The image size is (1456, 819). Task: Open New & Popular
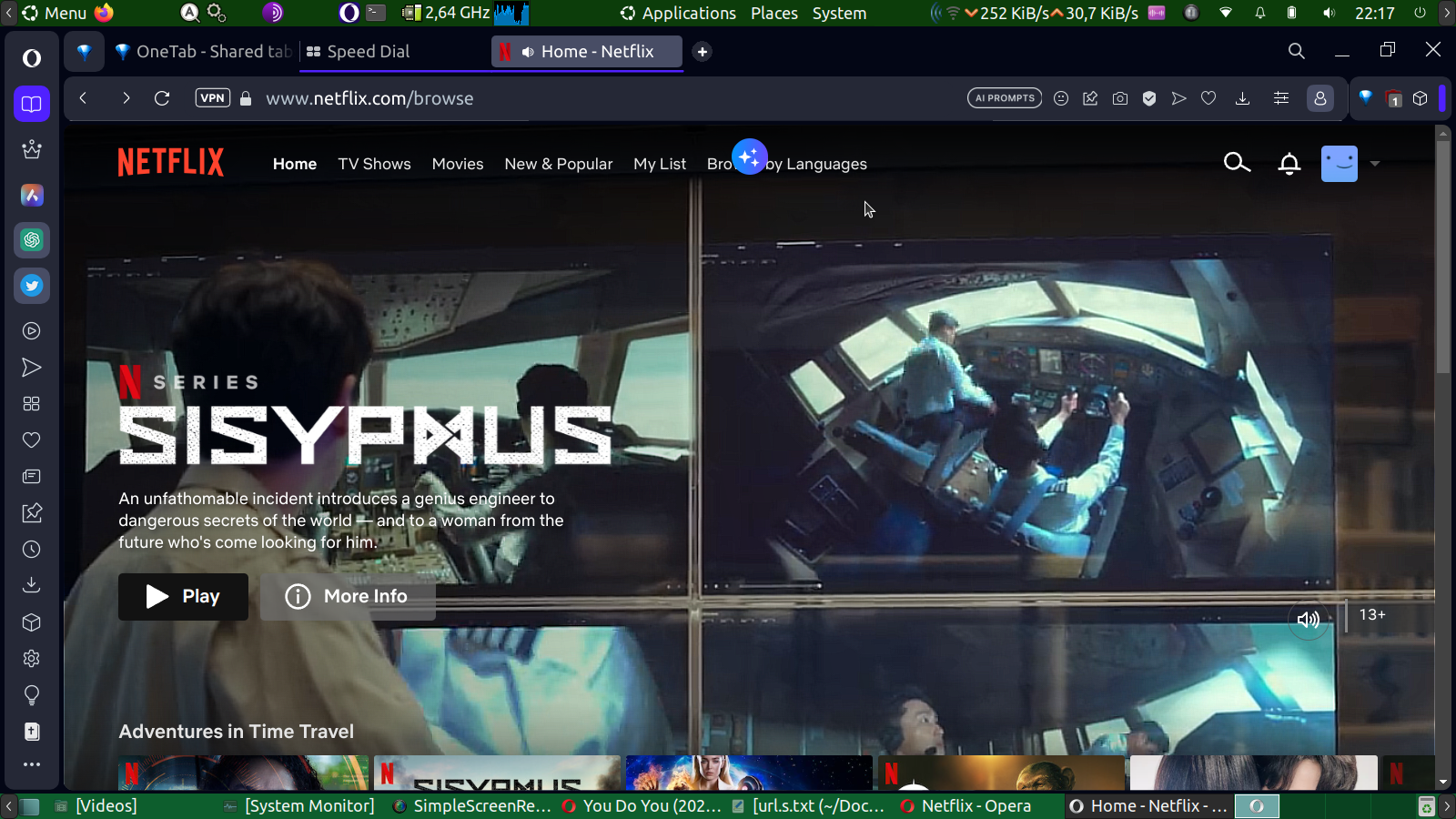click(559, 164)
